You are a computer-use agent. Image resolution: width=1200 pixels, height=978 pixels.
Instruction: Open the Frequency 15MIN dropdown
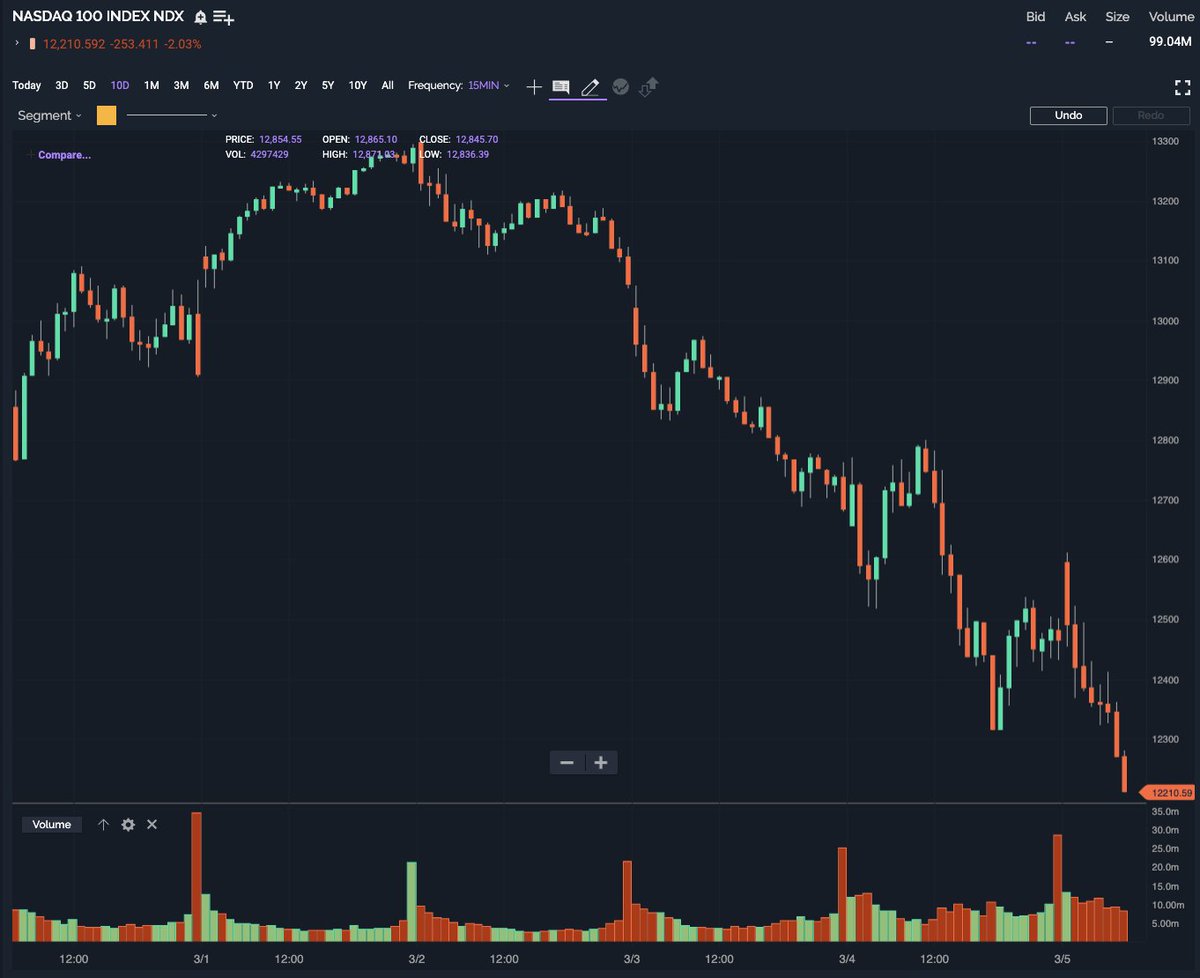tap(488, 86)
